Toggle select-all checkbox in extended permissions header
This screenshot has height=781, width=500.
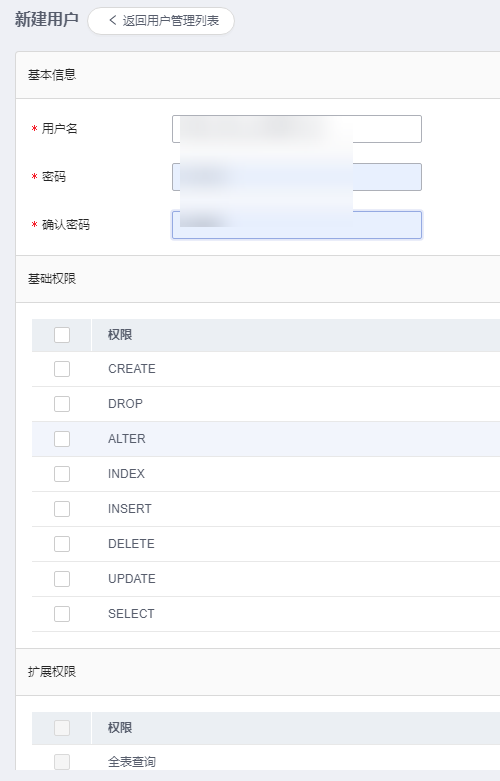tap(62, 728)
